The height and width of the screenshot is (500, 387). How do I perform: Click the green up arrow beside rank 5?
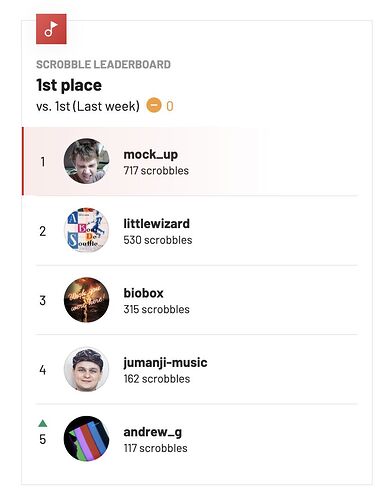pyautogui.click(x=43, y=423)
